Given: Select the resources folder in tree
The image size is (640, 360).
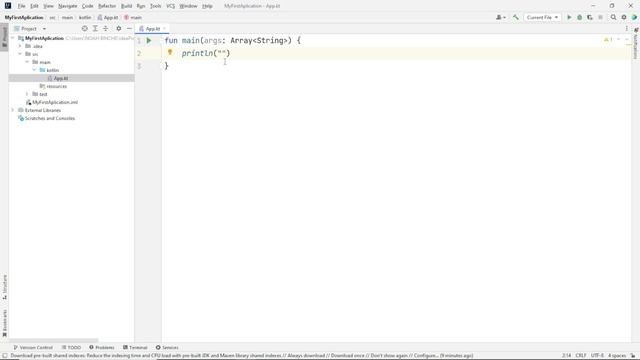Looking at the screenshot, I should pos(56,86).
